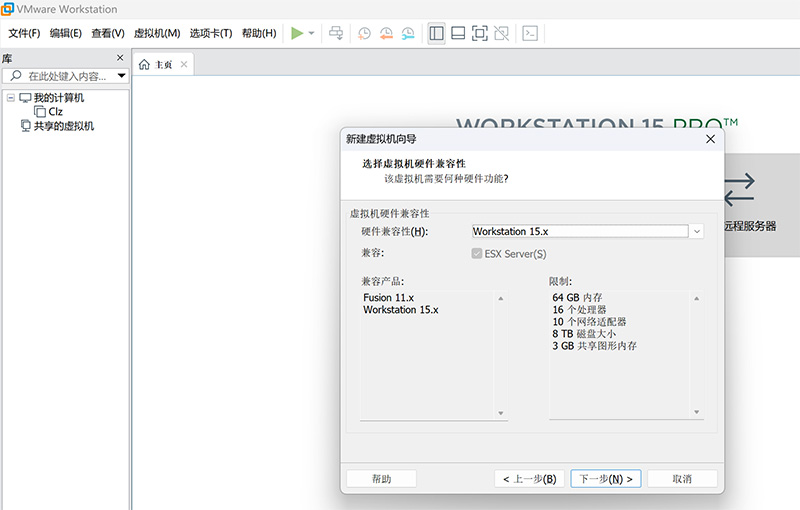Proceed with 下一步(N) button

(x=606, y=479)
